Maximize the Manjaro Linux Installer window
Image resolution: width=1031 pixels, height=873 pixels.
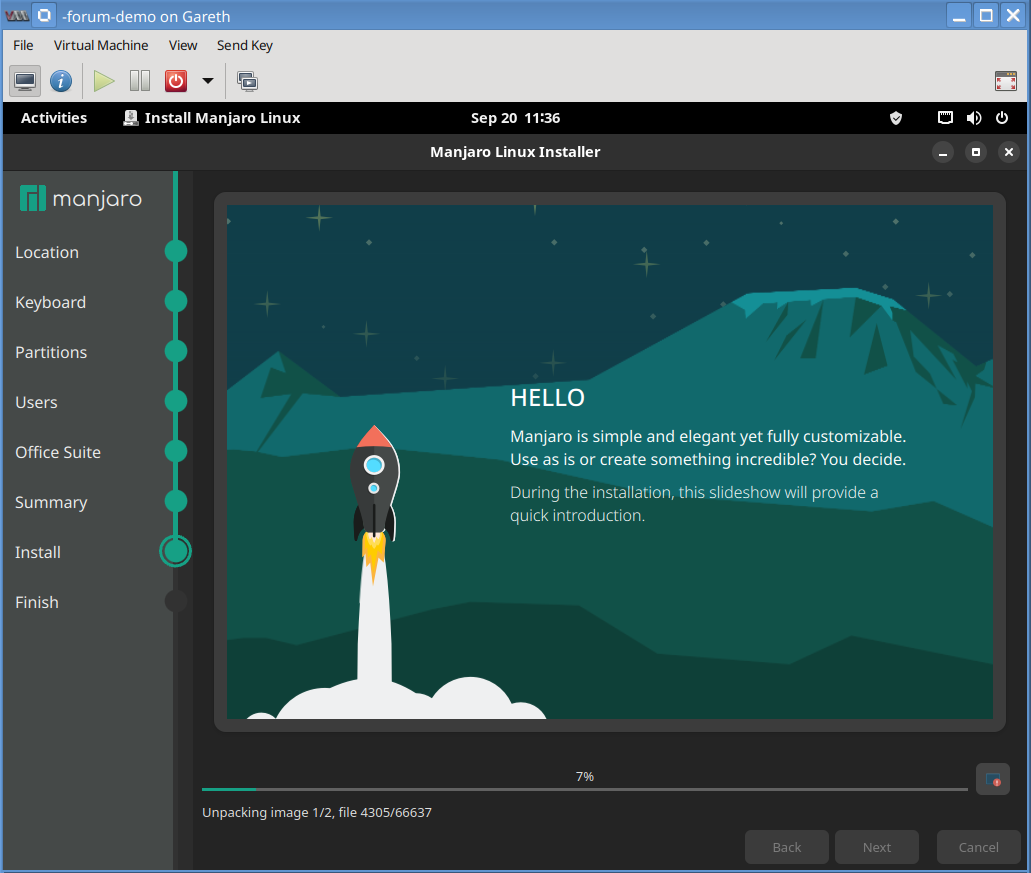click(976, 153)
